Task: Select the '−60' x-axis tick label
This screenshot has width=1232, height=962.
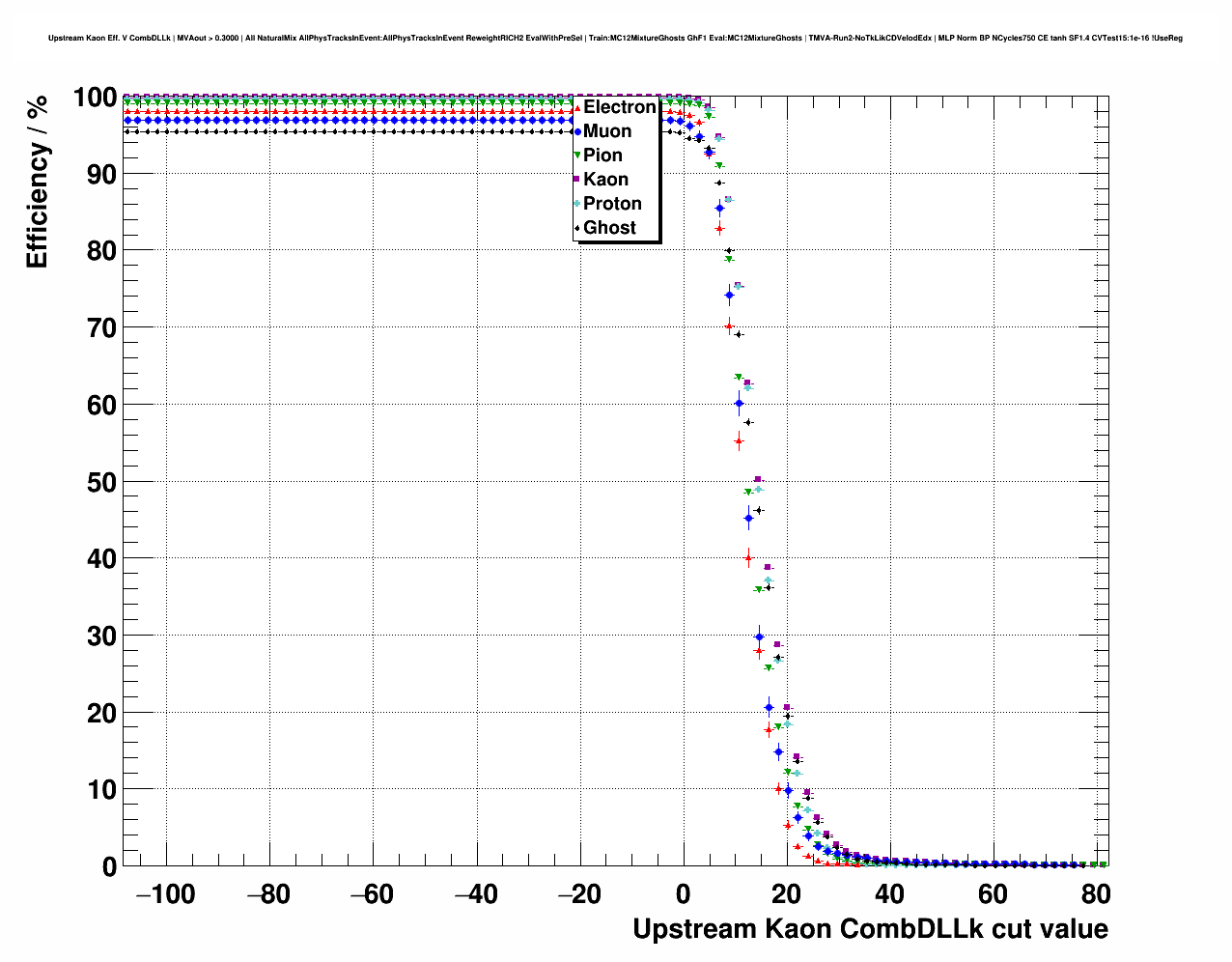Action: 372,894
